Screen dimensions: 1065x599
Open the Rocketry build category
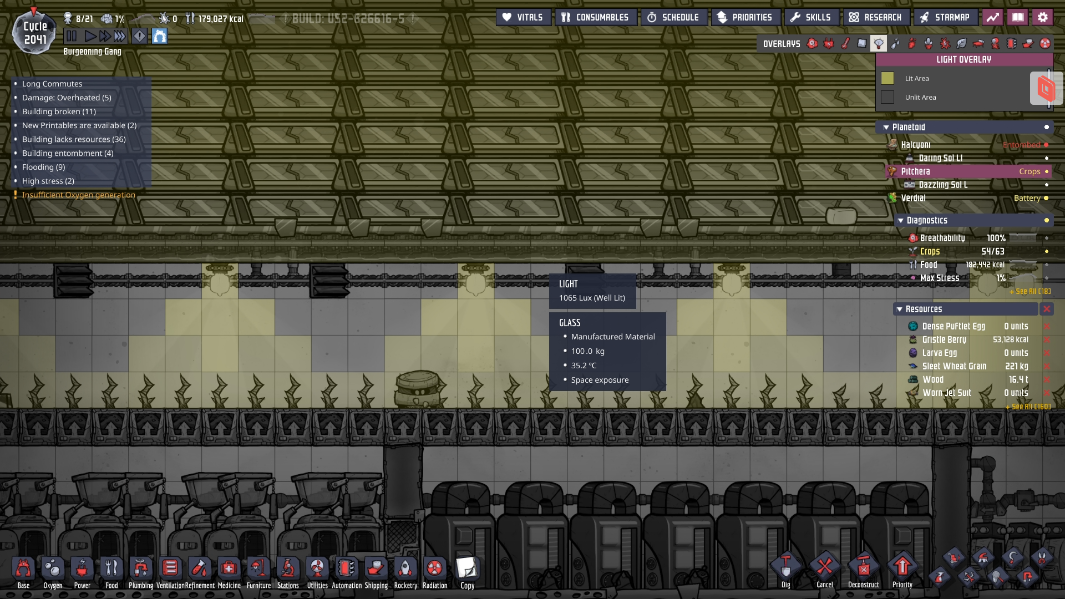(x=403, y=570)
